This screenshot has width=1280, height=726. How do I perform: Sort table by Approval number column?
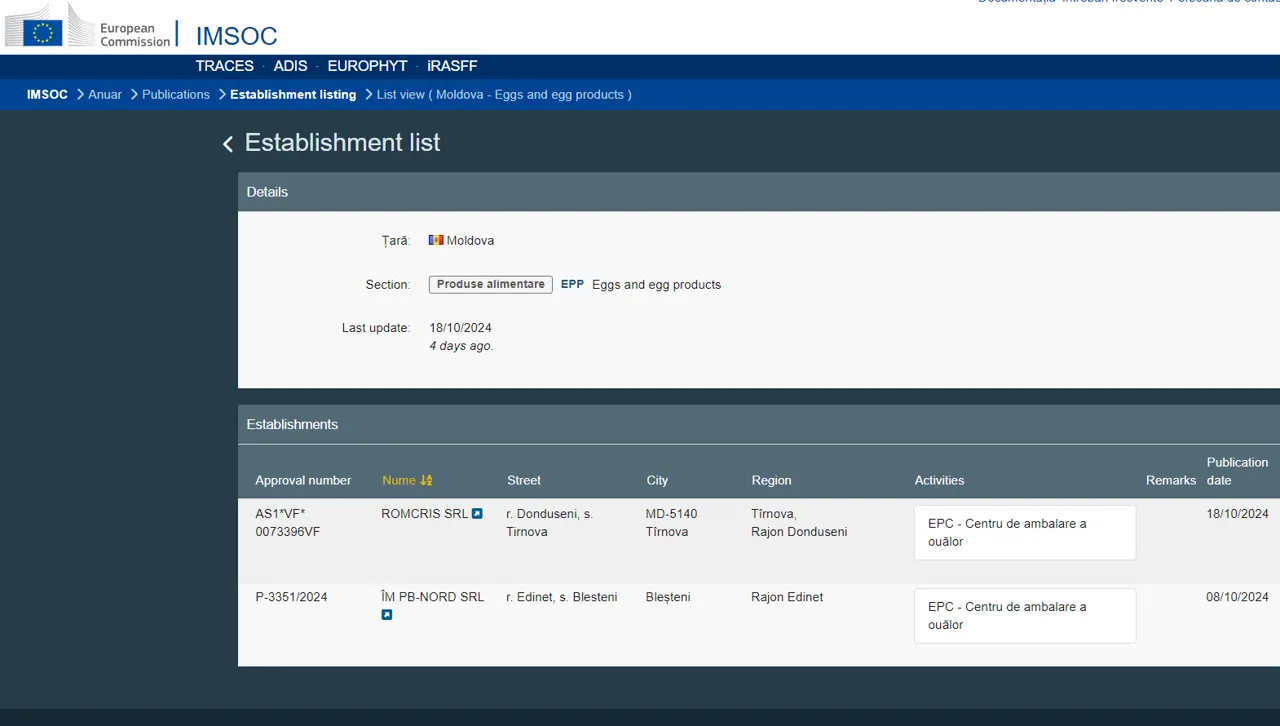point(303,481)
